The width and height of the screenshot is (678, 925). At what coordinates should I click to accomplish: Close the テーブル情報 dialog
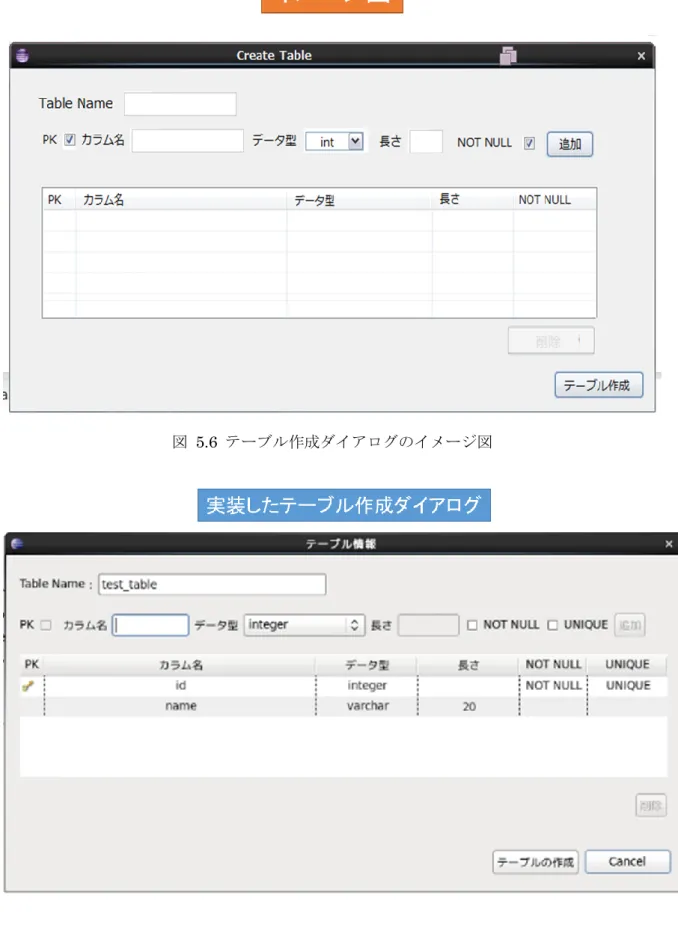pyautogui.click(x=669, y=544)
